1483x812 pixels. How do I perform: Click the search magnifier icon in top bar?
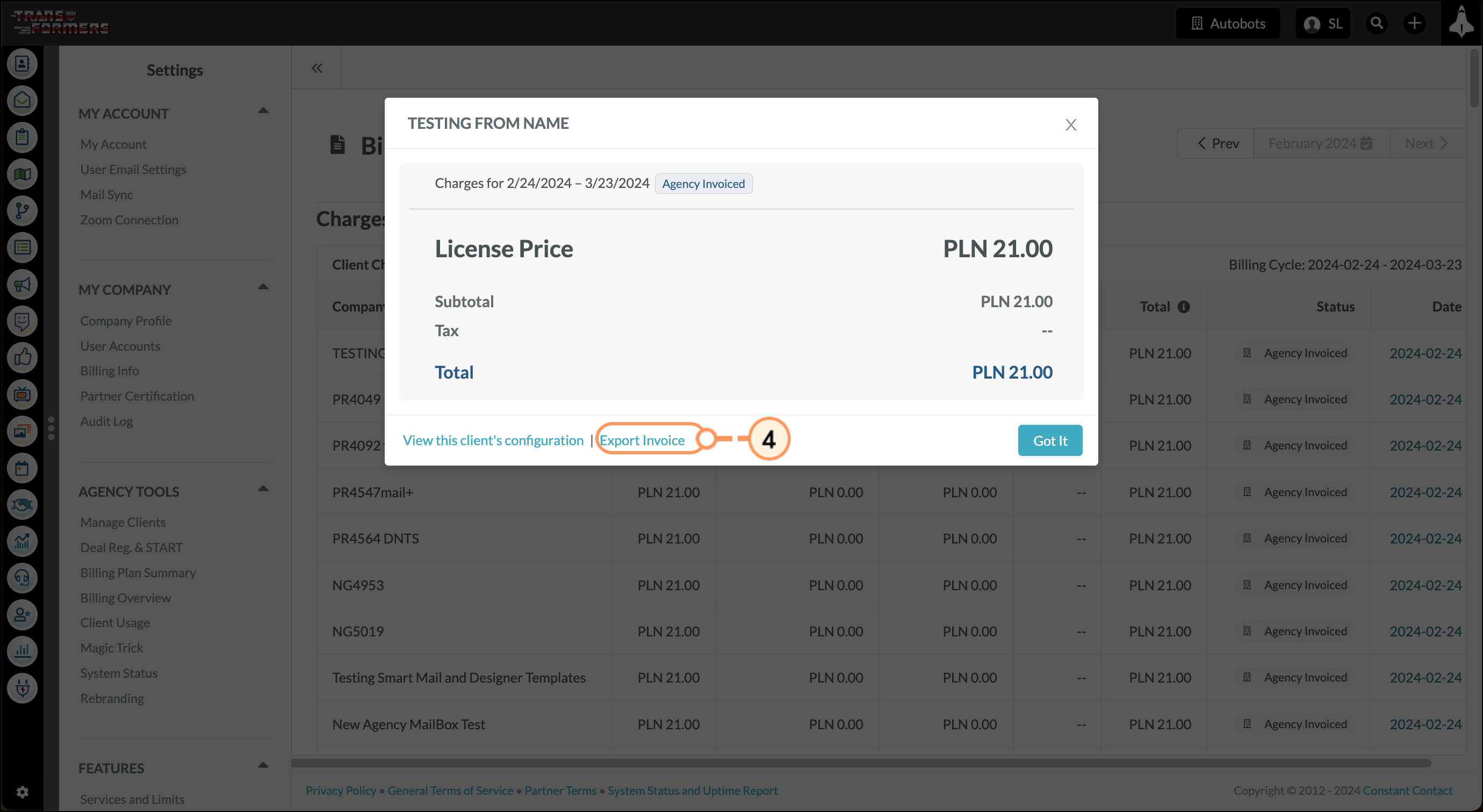1377,24
